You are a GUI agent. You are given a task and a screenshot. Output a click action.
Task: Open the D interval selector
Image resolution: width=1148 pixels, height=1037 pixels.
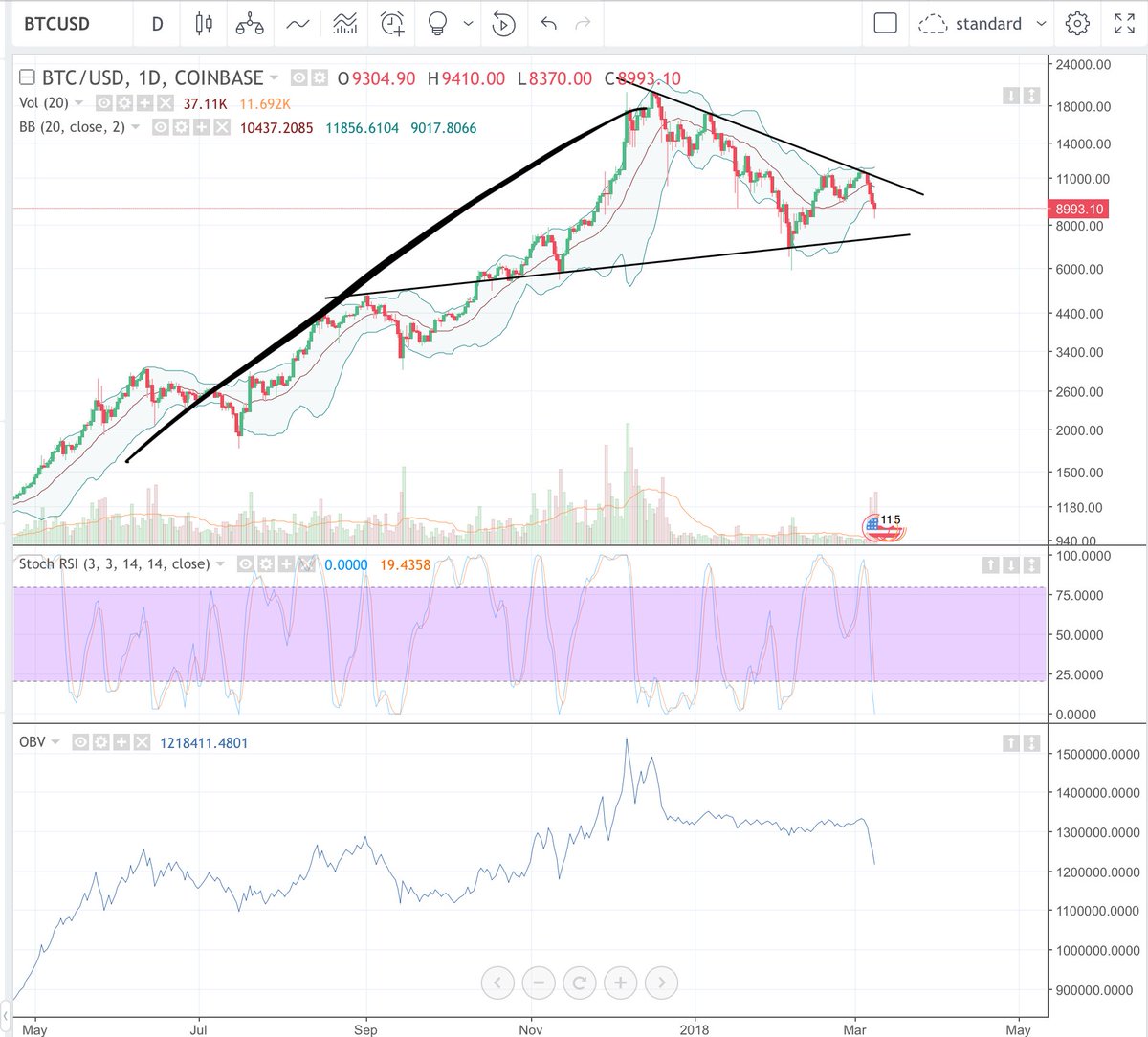click(156, 24)
